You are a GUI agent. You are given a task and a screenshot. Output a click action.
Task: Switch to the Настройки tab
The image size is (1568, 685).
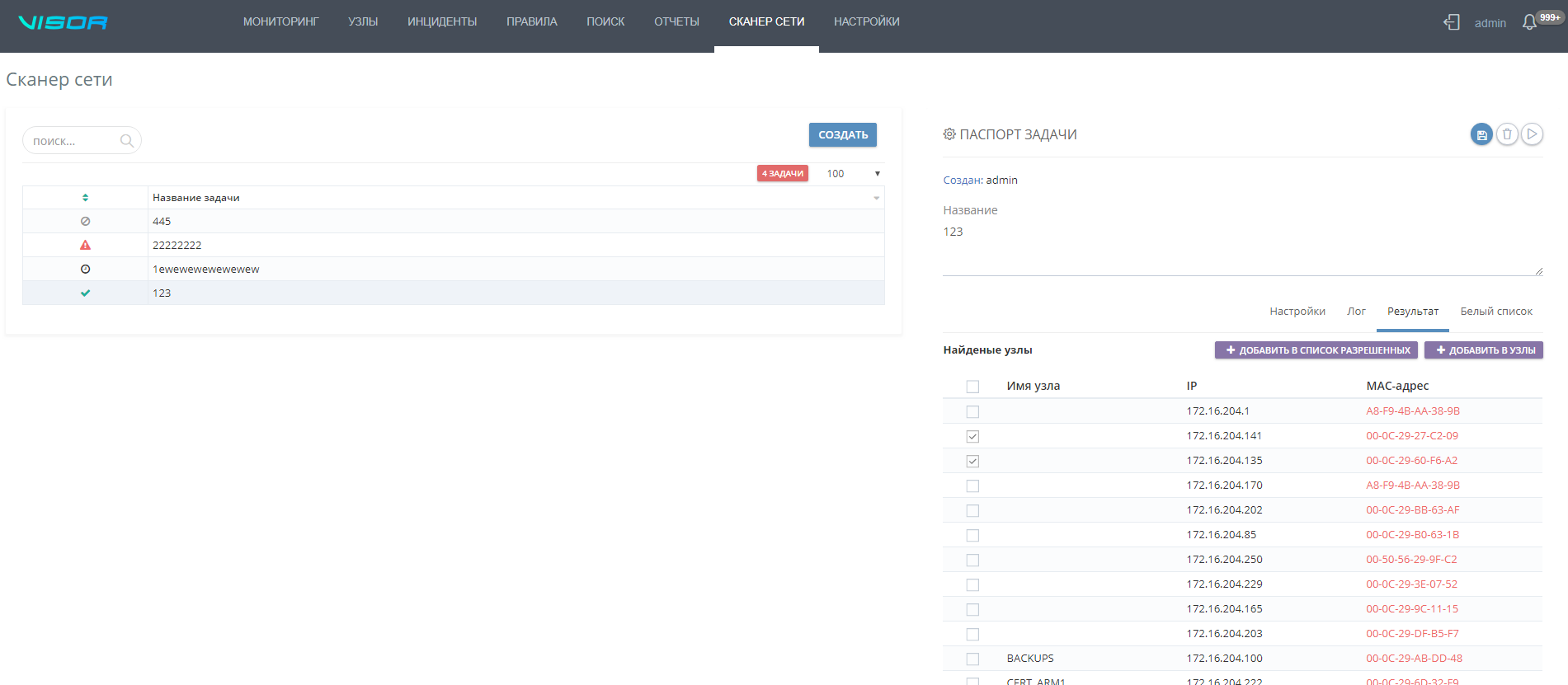pyautogui.click(x=1297, y=312)
